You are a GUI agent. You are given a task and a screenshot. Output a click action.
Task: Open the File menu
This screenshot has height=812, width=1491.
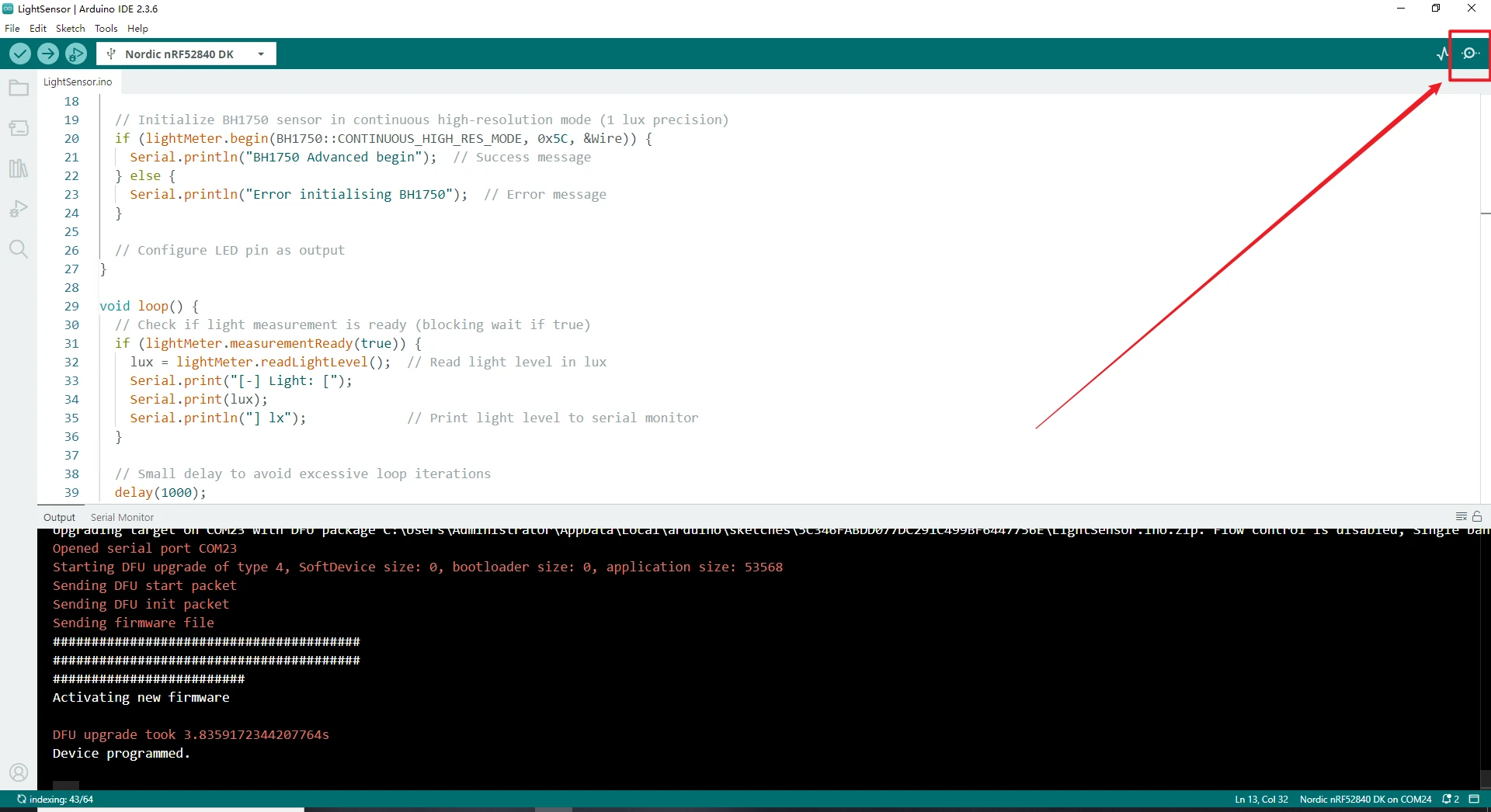[12, 28]
